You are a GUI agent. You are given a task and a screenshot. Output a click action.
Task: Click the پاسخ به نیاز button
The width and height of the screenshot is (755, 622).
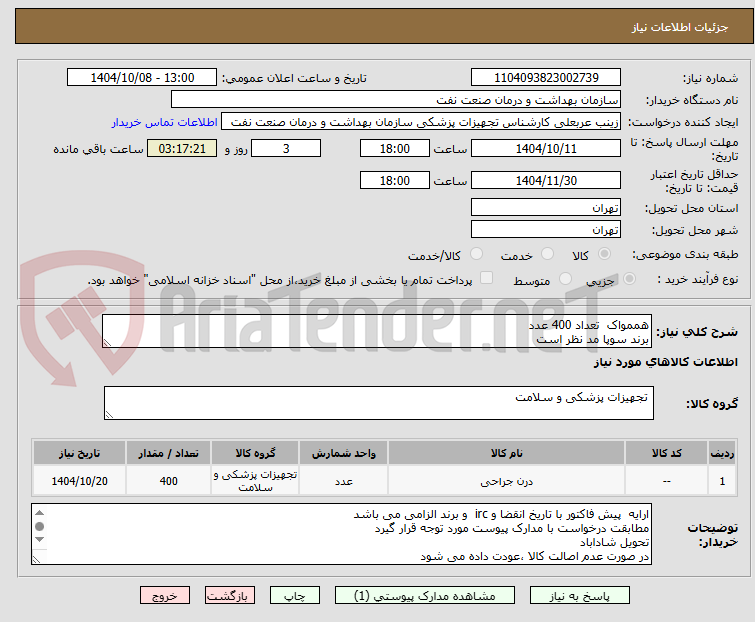pos(580,596)
